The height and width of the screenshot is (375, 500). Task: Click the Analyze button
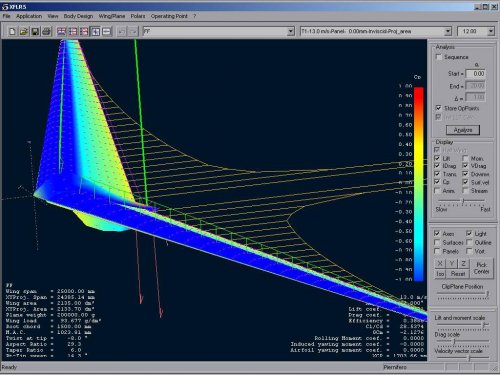click(463, 130)
